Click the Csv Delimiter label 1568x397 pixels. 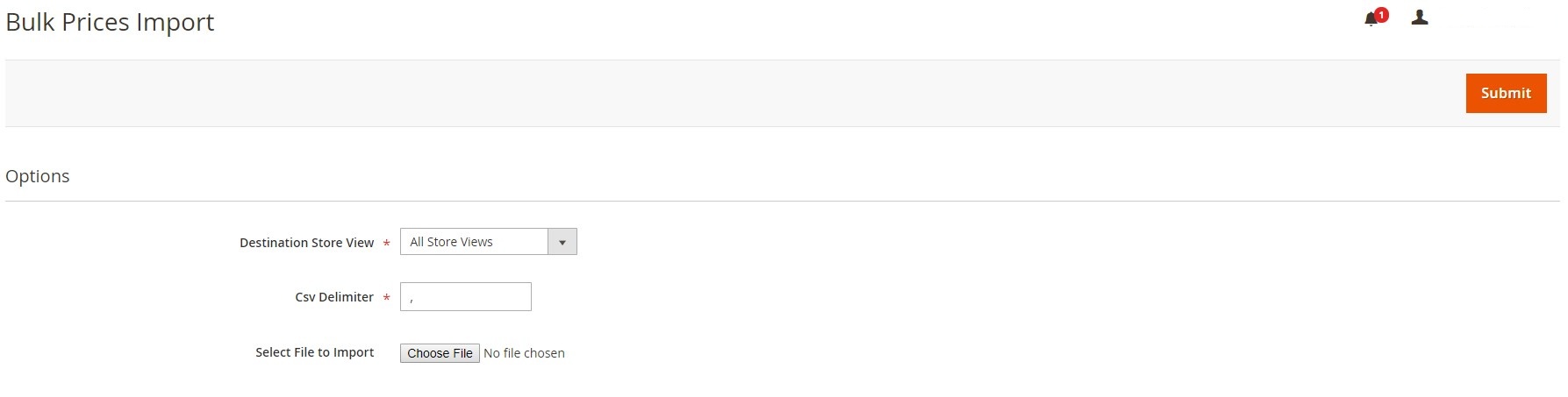334,297
